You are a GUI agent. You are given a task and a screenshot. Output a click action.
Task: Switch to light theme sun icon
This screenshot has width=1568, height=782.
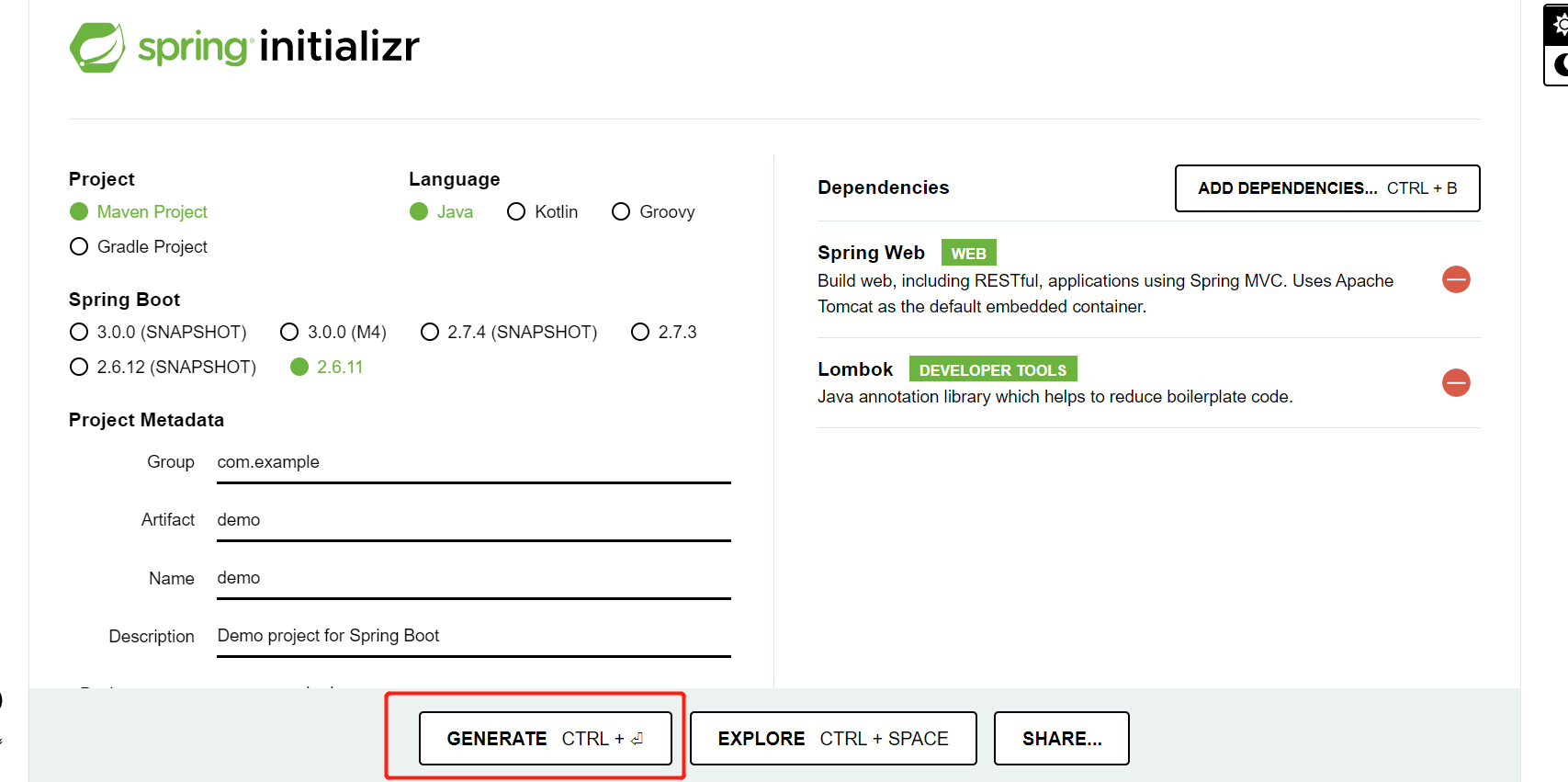click(1558, 25)
